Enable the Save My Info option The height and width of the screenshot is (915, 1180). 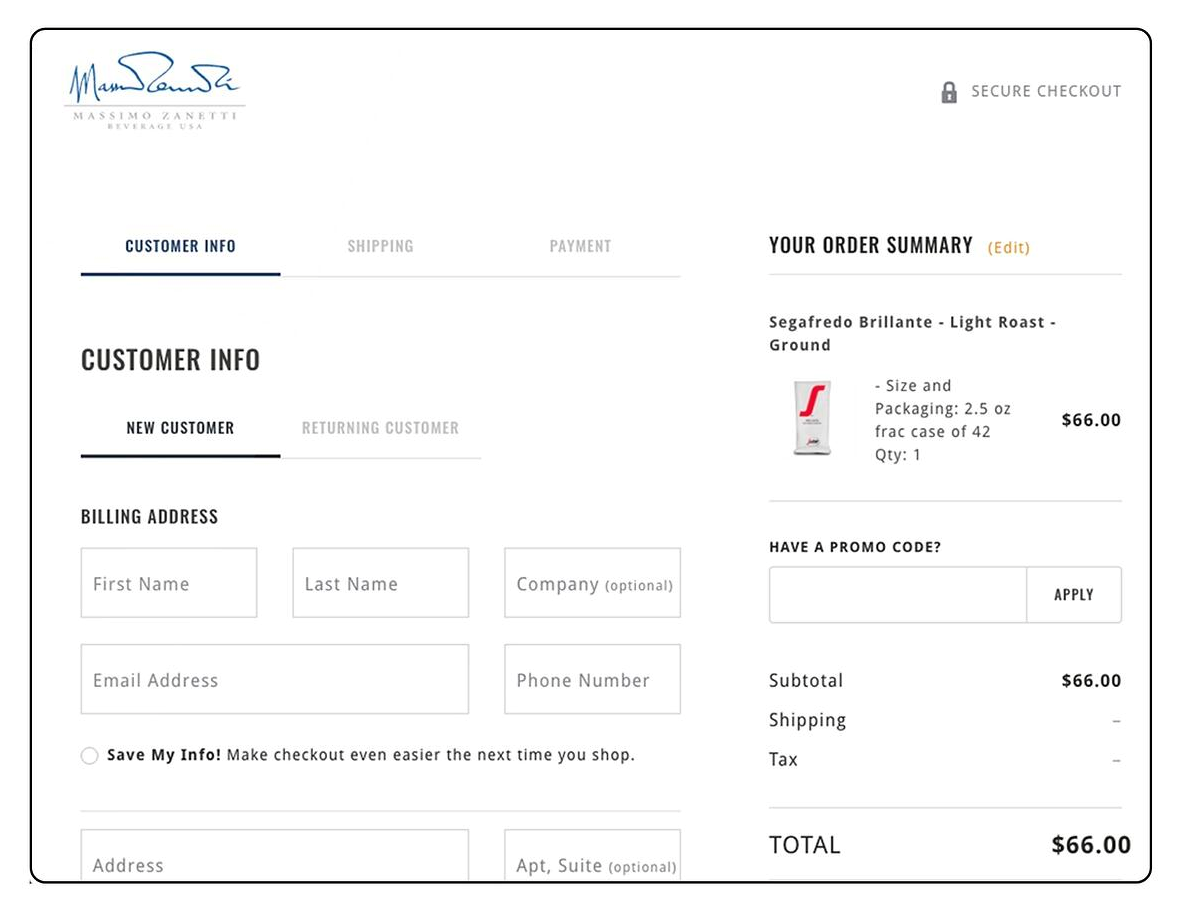click(x=90, y=755)
